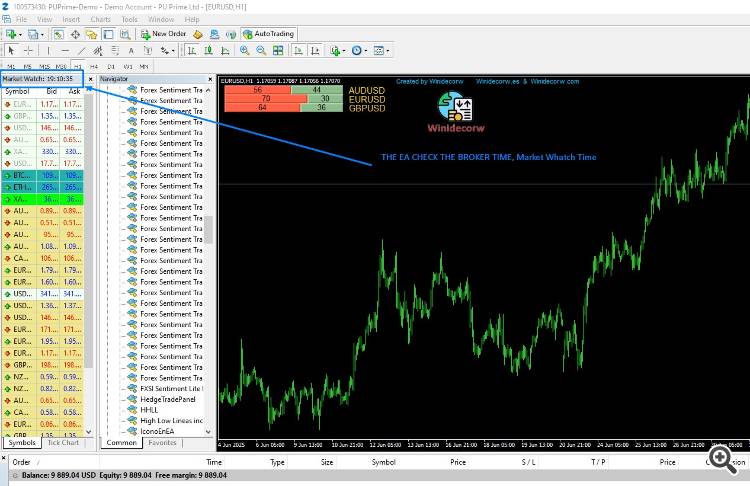Screen dimensions: 750x486
Task: Open the Strategy Tester icon
Action: [x=125, y=34]
